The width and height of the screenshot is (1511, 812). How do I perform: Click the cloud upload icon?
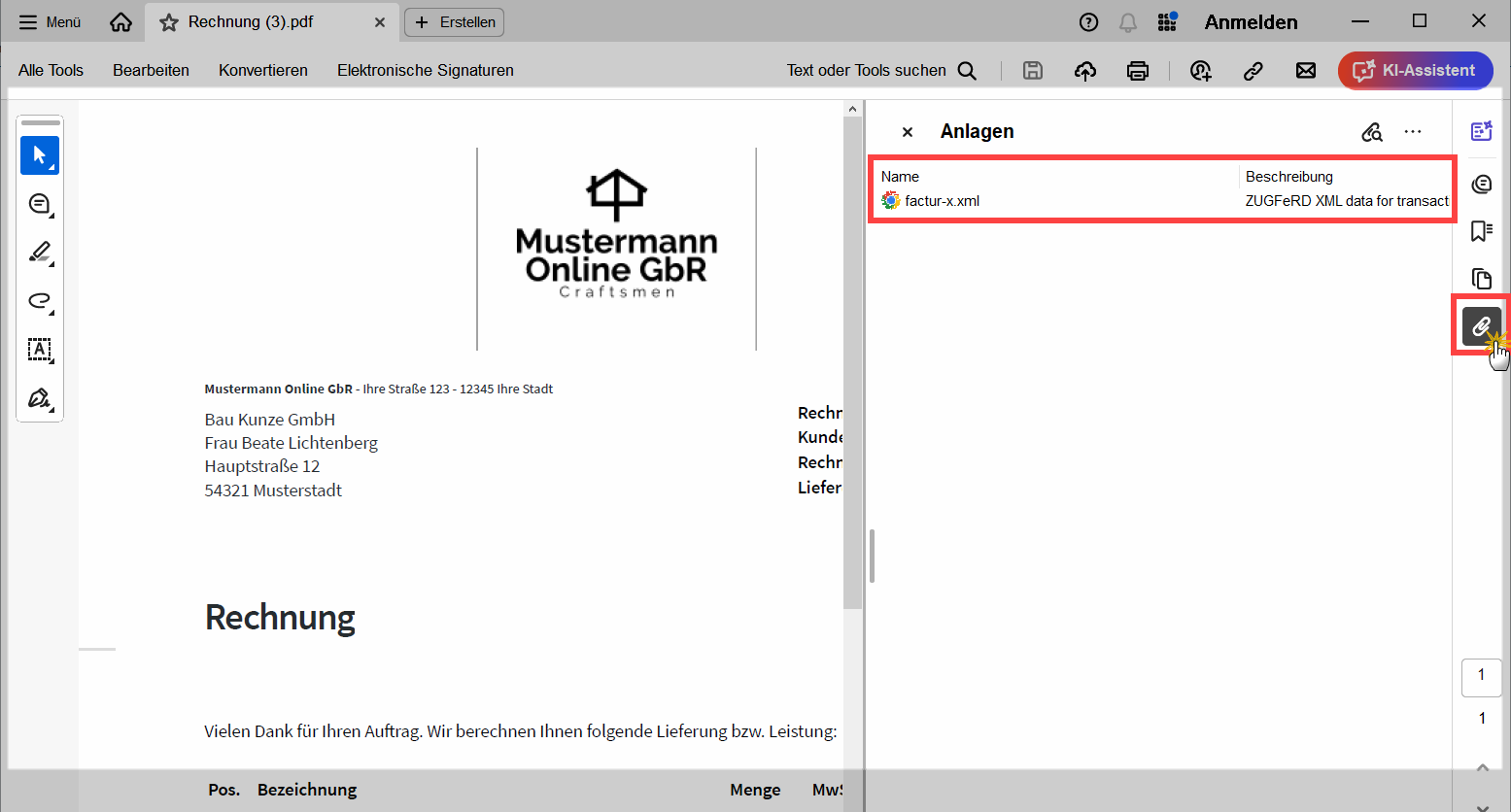(x=1085, y=70)
